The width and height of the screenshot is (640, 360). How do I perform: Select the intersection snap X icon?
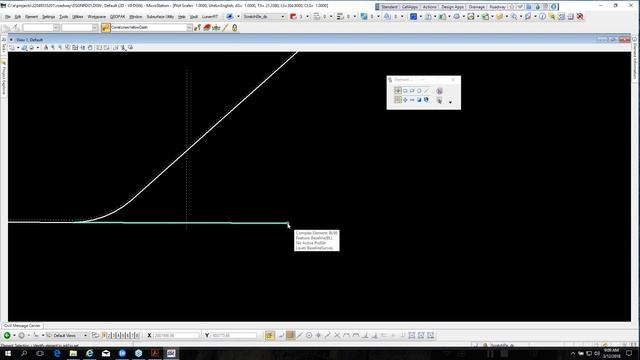(x=337, y=336)
